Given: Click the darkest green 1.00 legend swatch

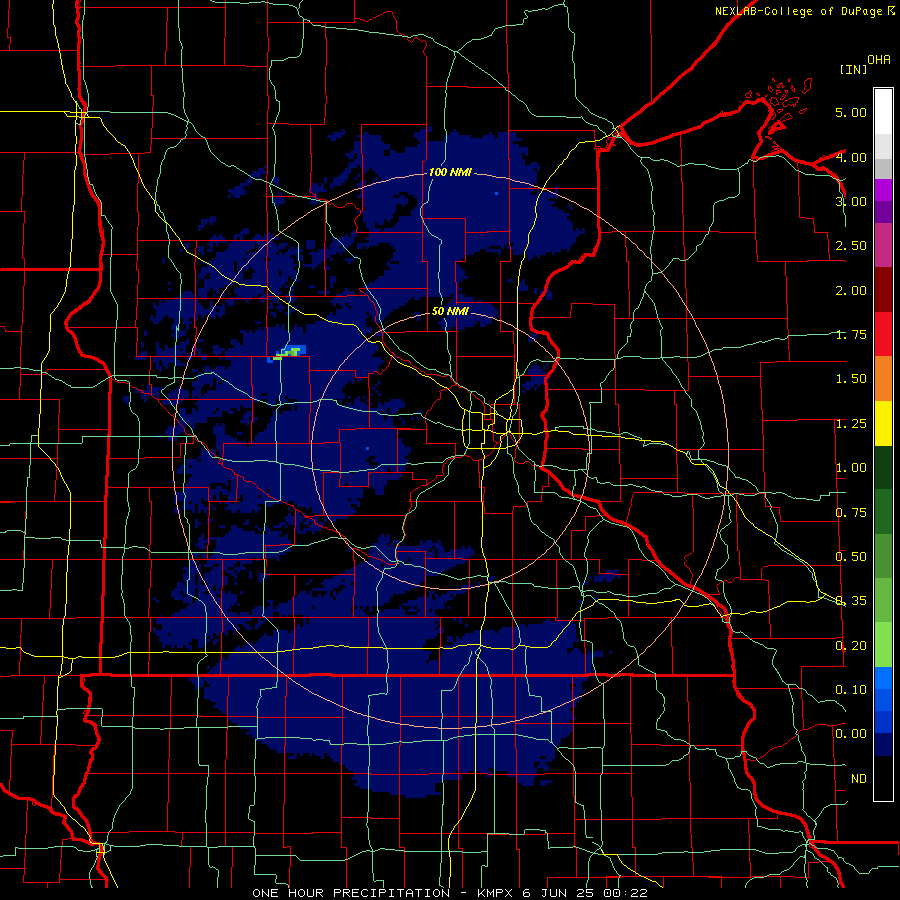Looking at the screenshot, I should pos(883,467).
